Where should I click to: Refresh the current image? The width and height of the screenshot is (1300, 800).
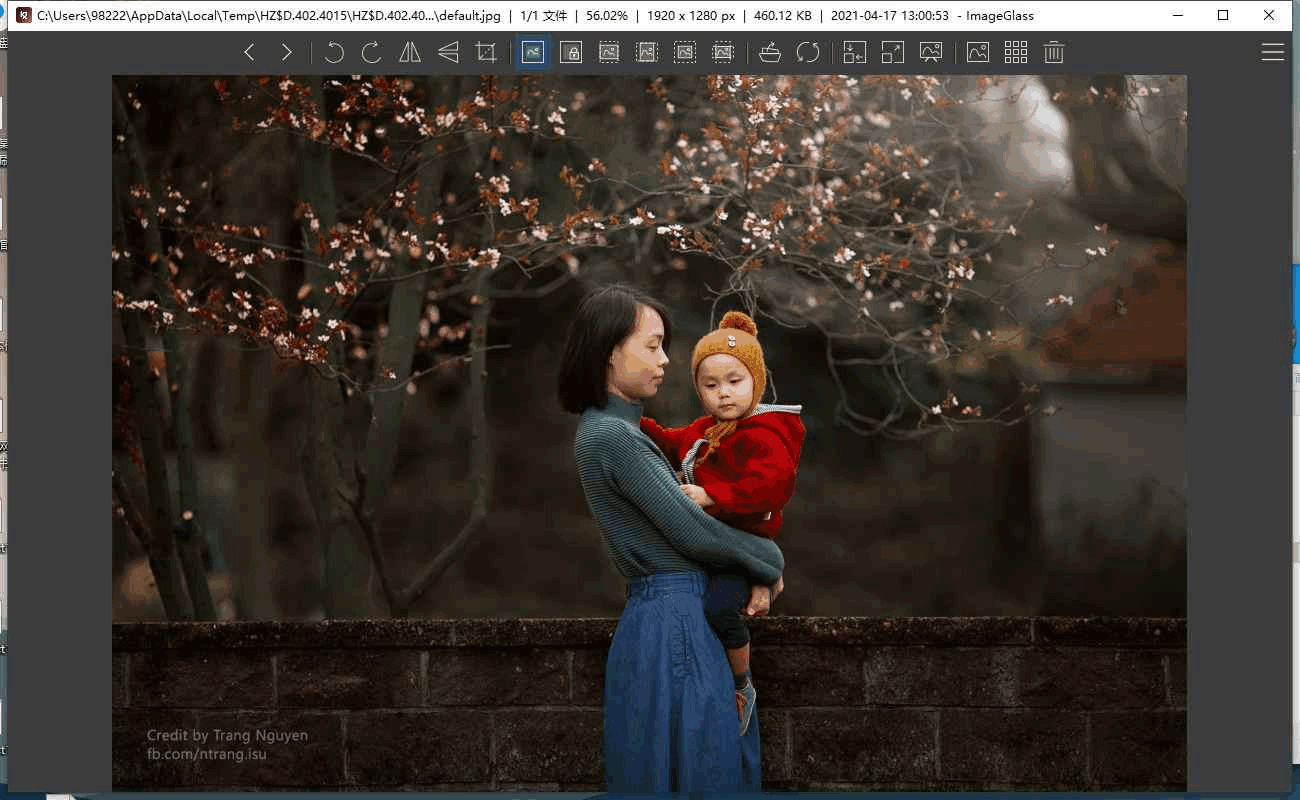808,52
